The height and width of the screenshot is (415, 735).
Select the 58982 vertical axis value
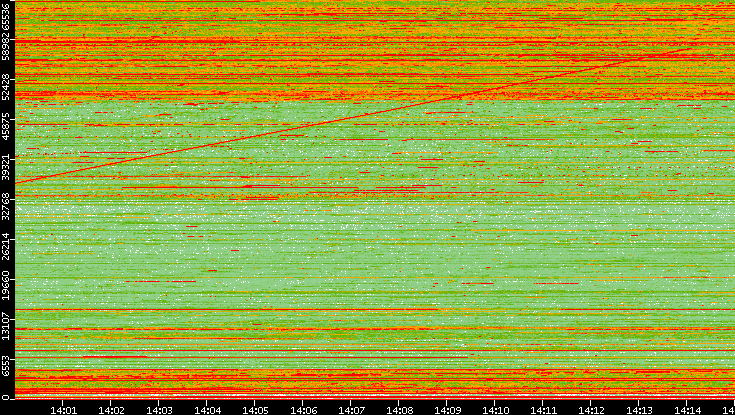[5, 47]
